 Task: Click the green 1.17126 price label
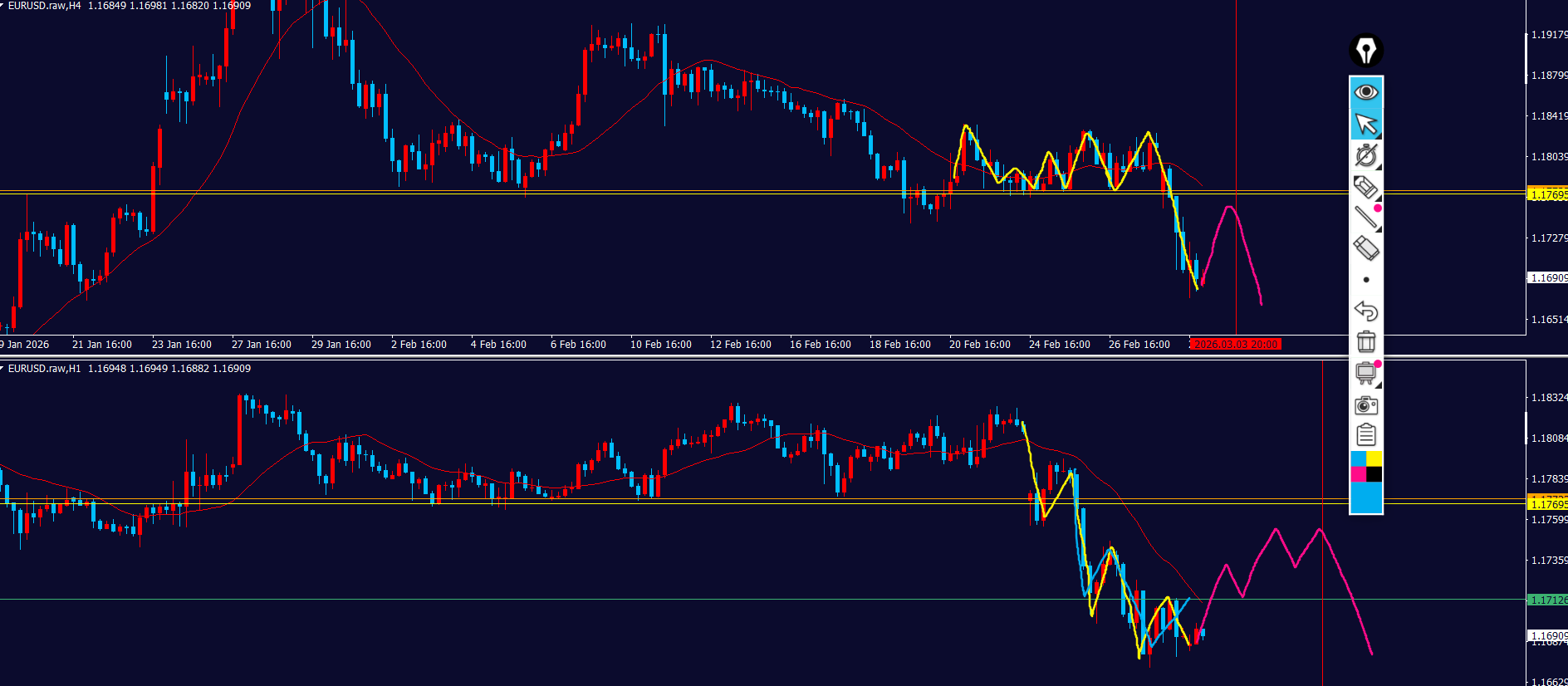pos(1548,600)
